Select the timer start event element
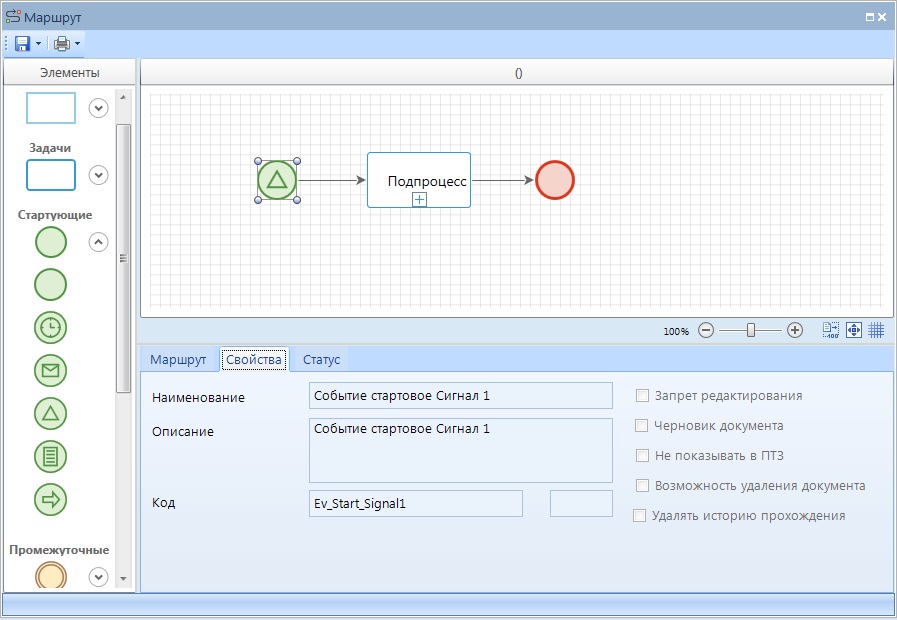Image resolution: width=897 pixels, height=620 pixels. pyautogui.click(x=51, y=327)
